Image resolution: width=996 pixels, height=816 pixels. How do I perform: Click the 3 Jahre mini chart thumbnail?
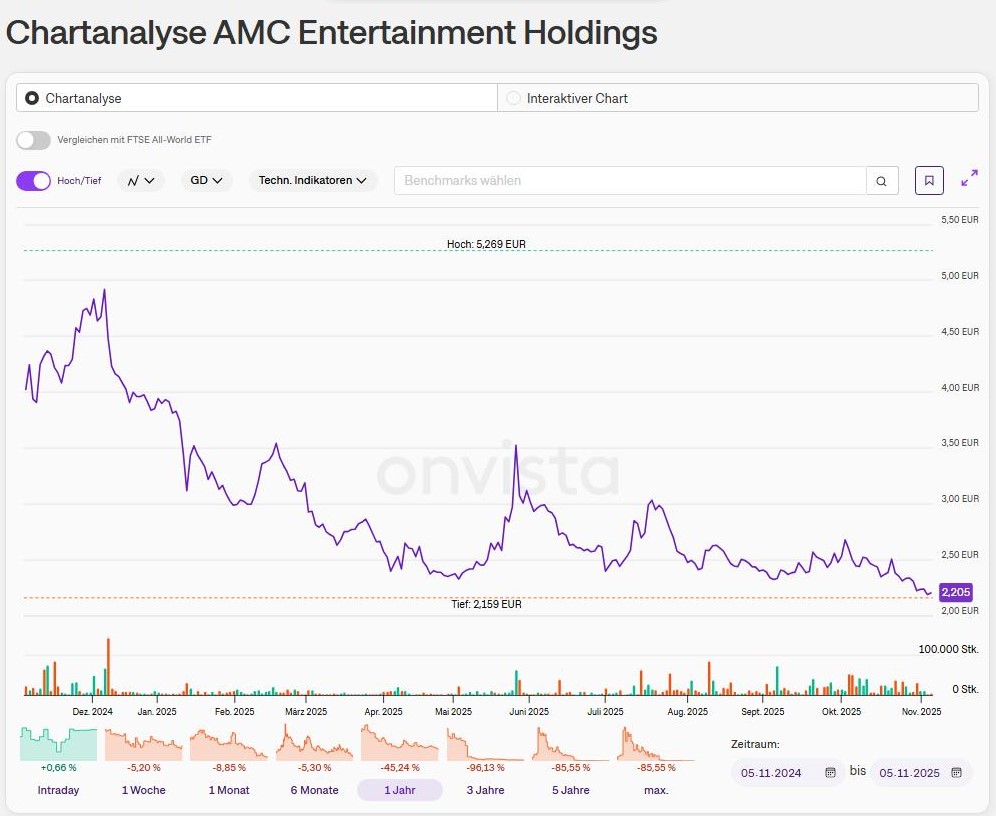click(x=485, y=745)
